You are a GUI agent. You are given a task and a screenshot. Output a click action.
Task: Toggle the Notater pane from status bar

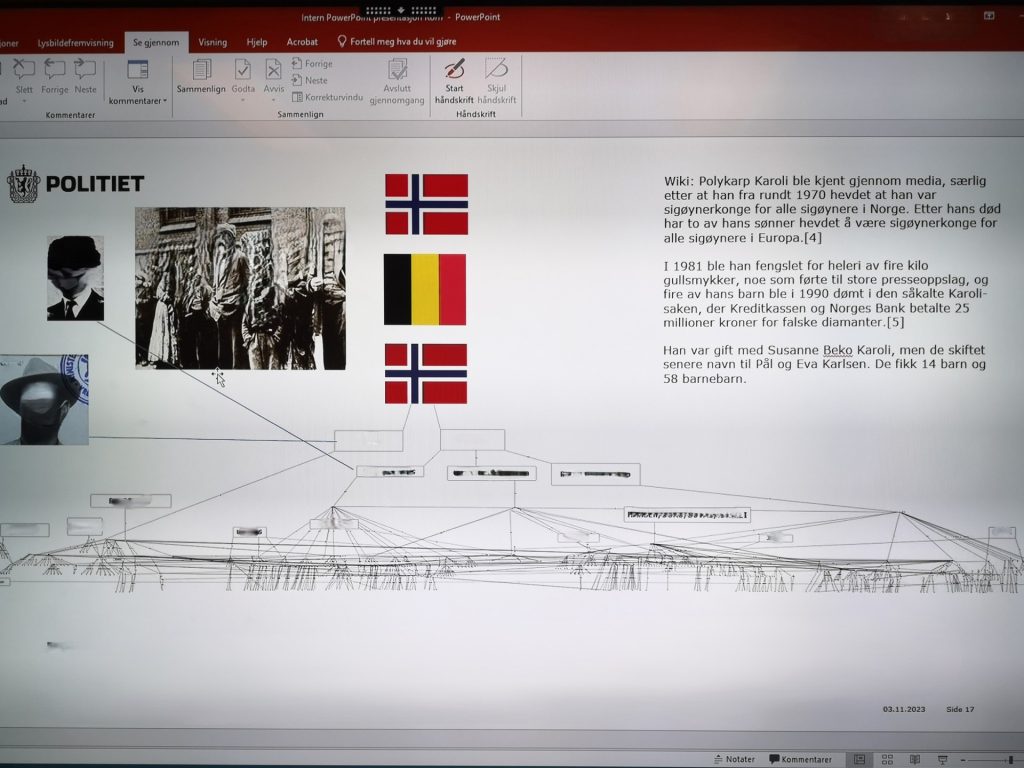737,758
